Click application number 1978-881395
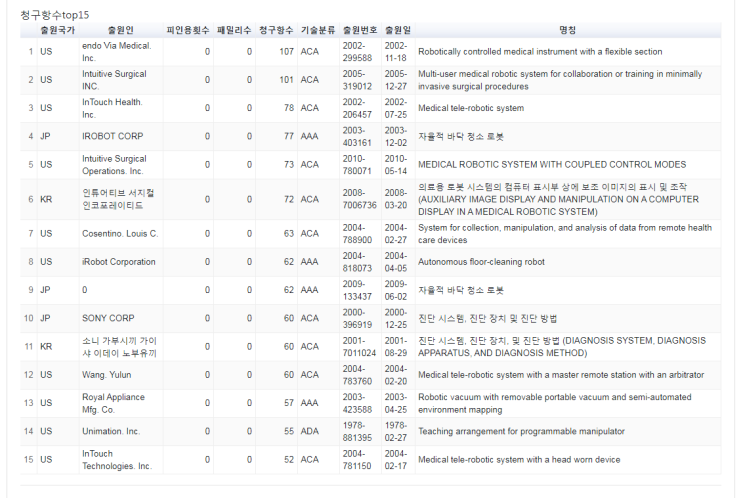Image resolution: width=743 pixels, height=498 pixels. point(357,431)
